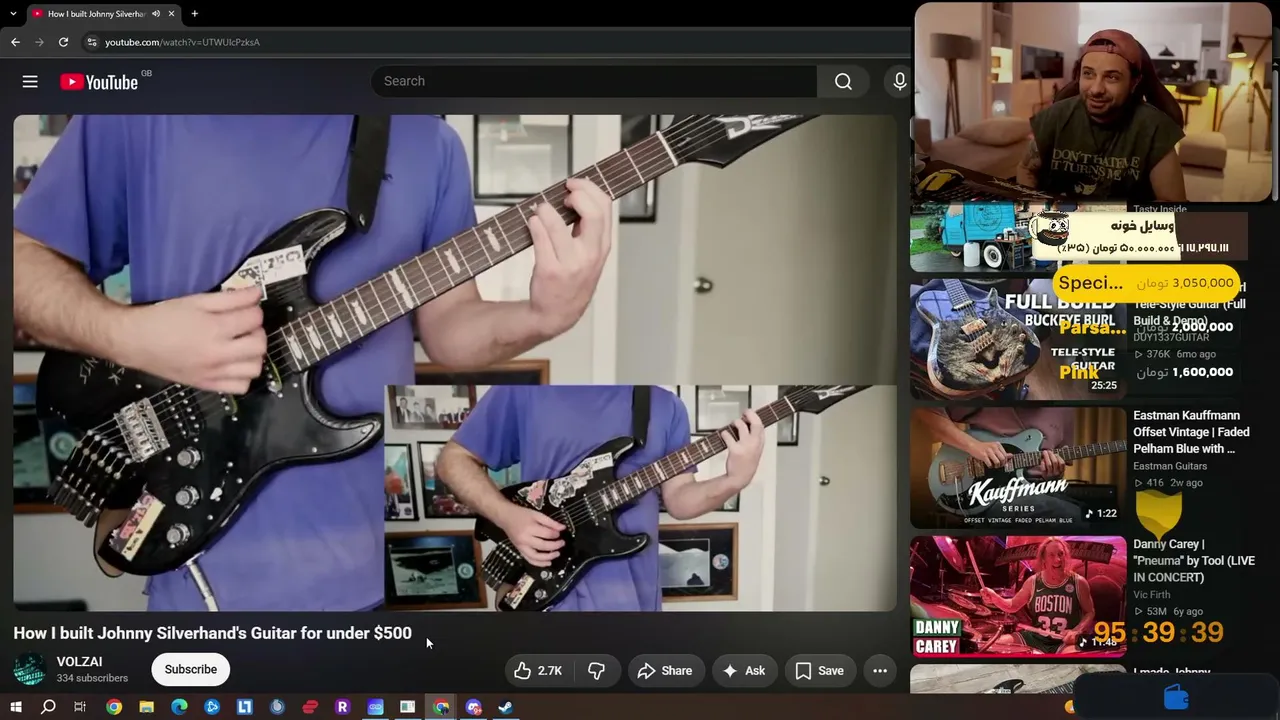Share the video

[664, 671]
